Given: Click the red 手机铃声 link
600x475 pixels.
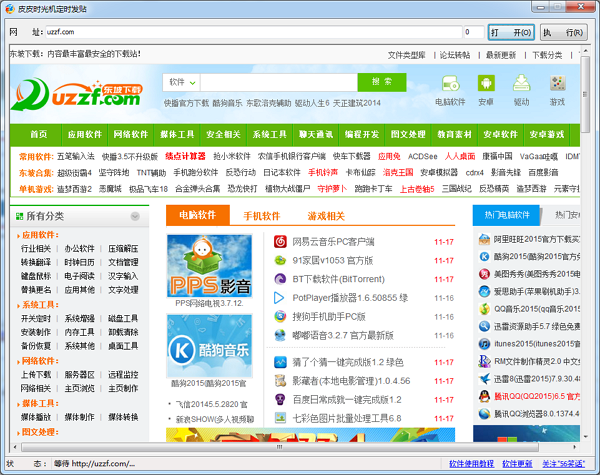Looking at the screenshot, I should [x=323, y=173].
